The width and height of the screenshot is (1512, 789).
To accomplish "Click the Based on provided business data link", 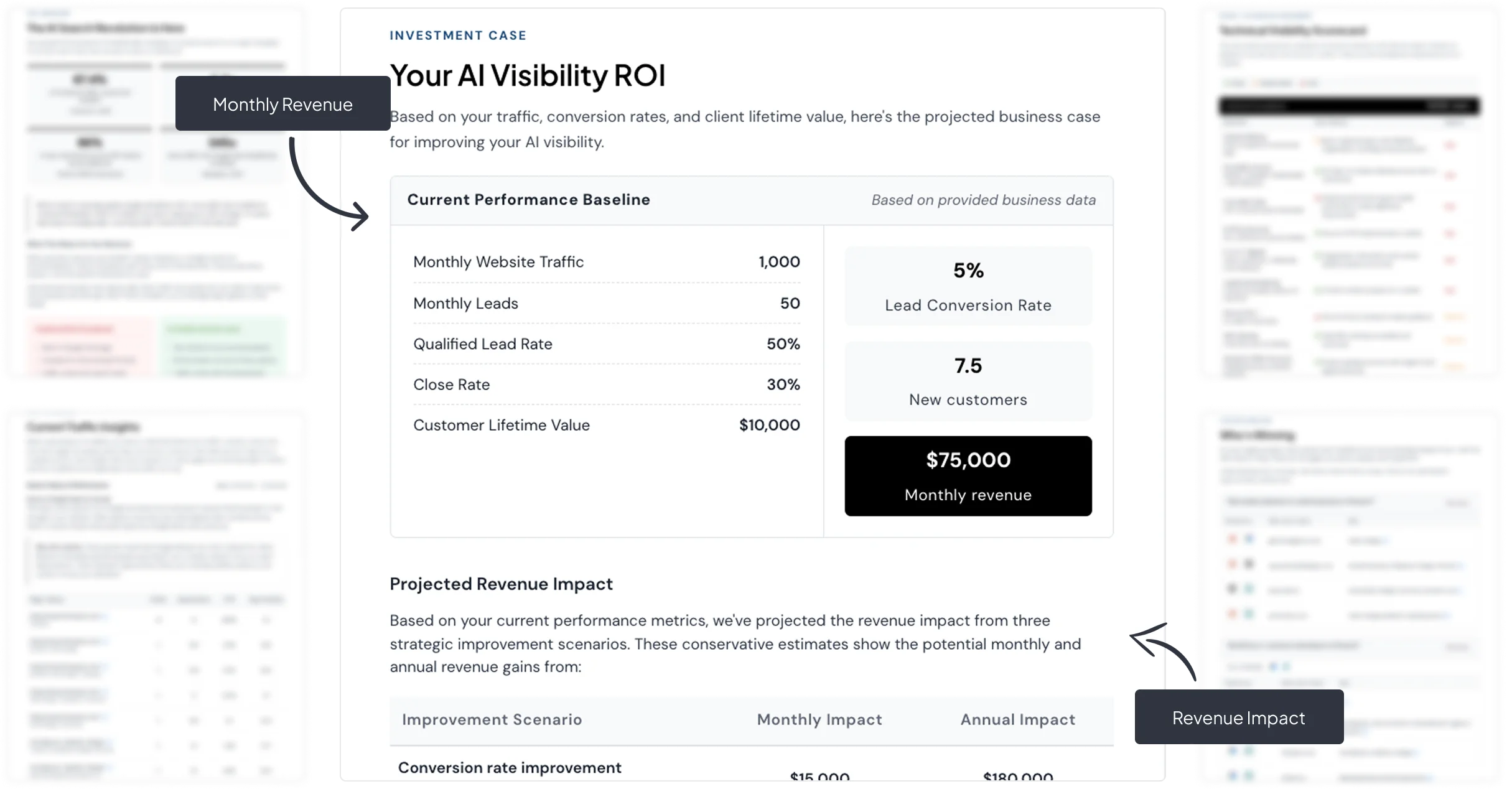I will tap(984, 200).
